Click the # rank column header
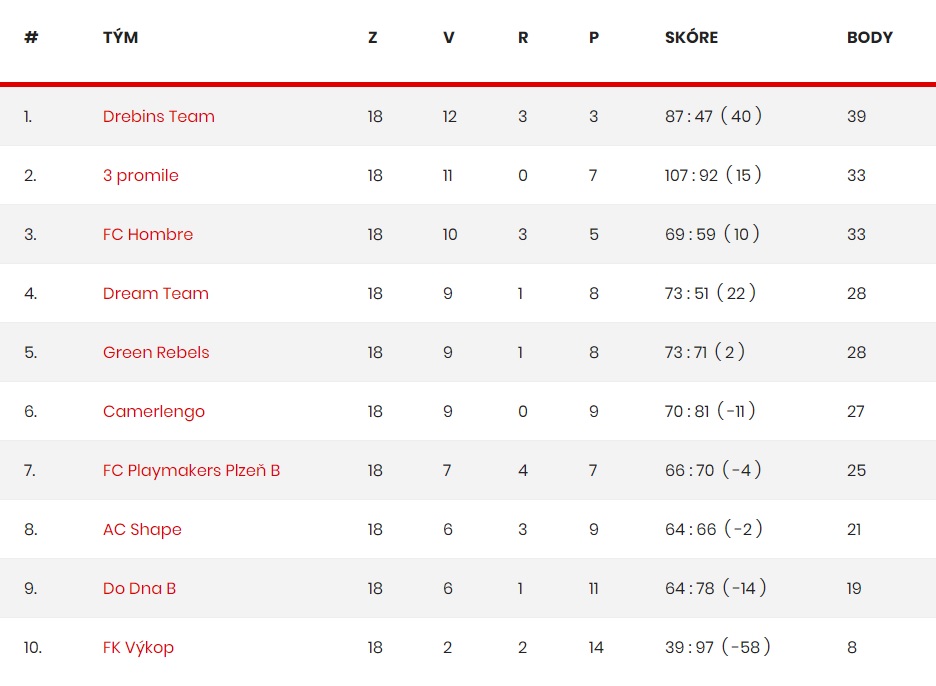936x686 pixels. pyautogui.click(x=31, y=37)
